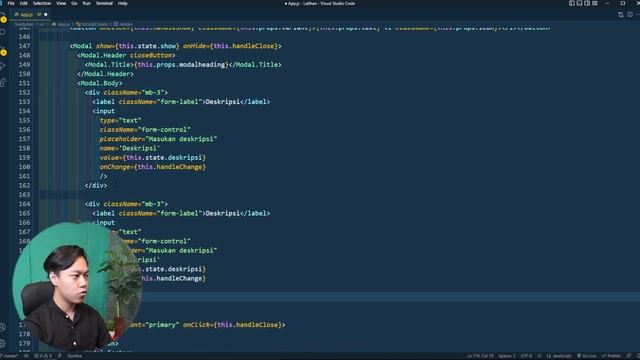Click the line and column indicator in the status bar

point(480,356)
